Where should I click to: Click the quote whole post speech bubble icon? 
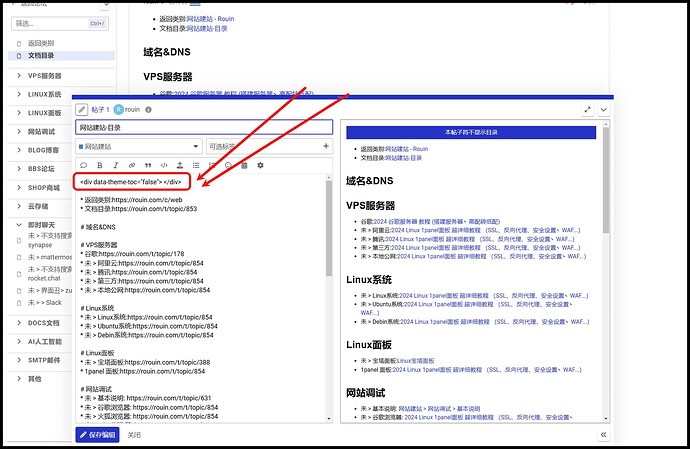(84, 165)
